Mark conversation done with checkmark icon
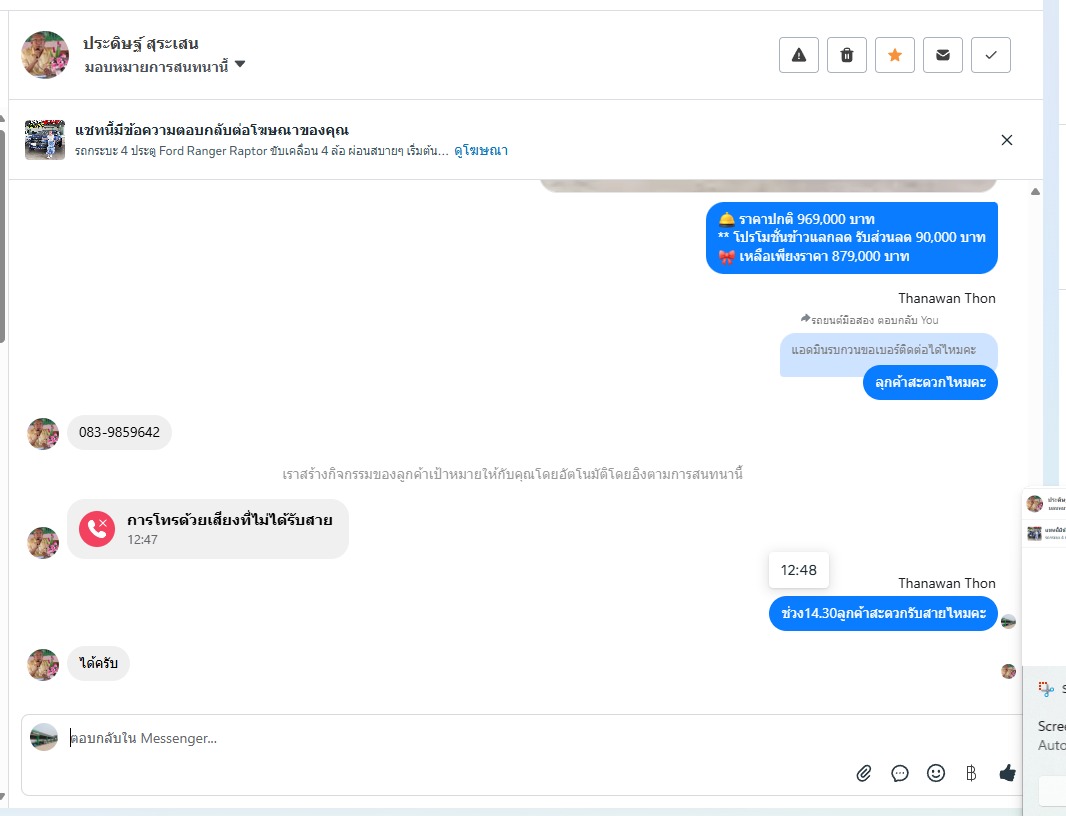 [x=991, y=55]
